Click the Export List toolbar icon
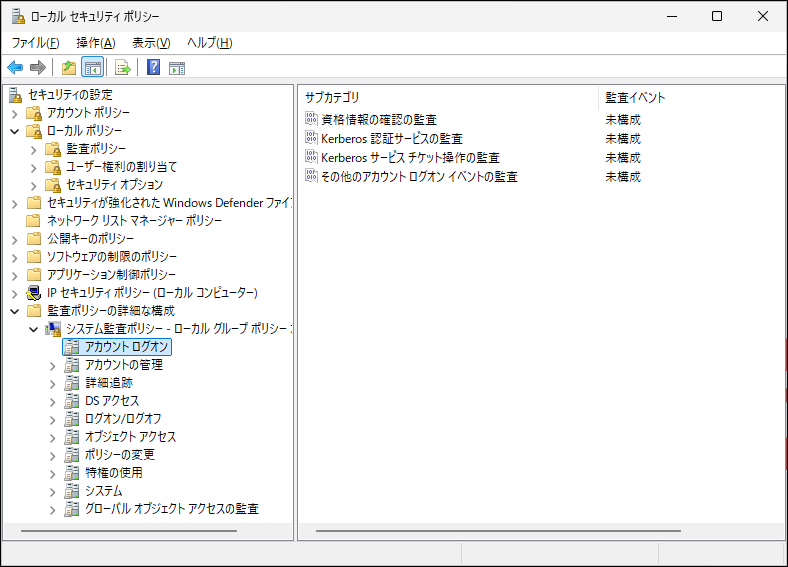This screenshot has height=567, width=788. 123,67
